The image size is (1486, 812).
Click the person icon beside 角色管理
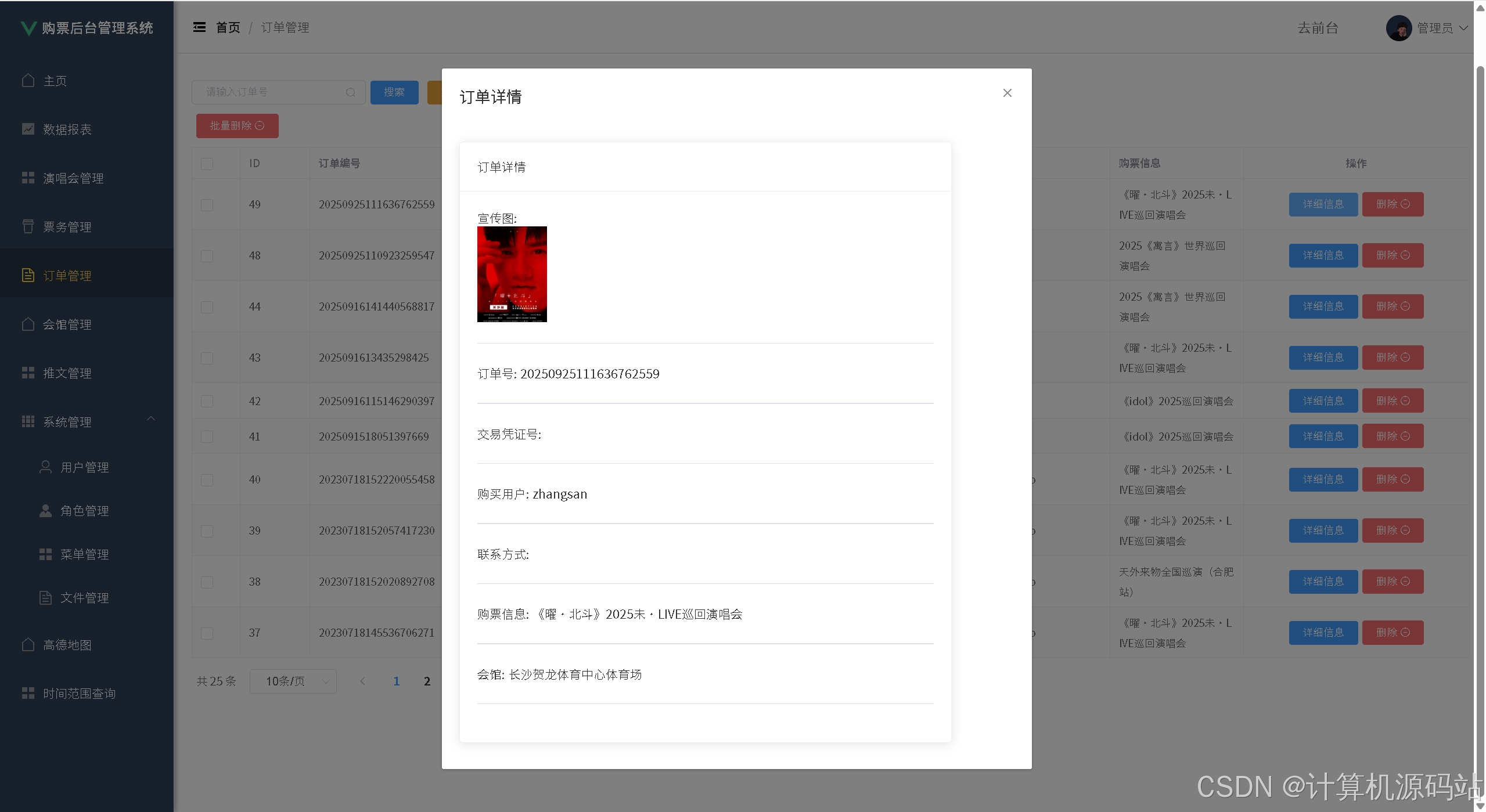pyautogui.click(x=45, y=510)
